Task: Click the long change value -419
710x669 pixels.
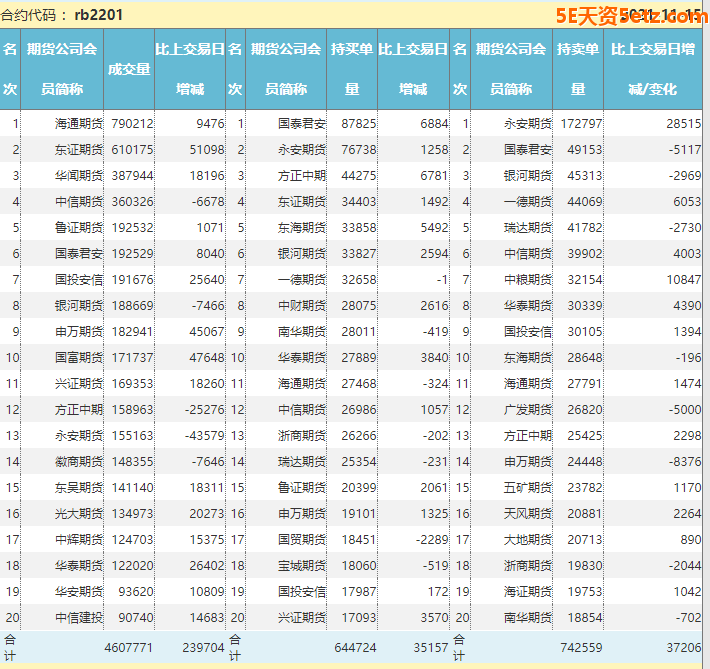Action: point(436,332)
